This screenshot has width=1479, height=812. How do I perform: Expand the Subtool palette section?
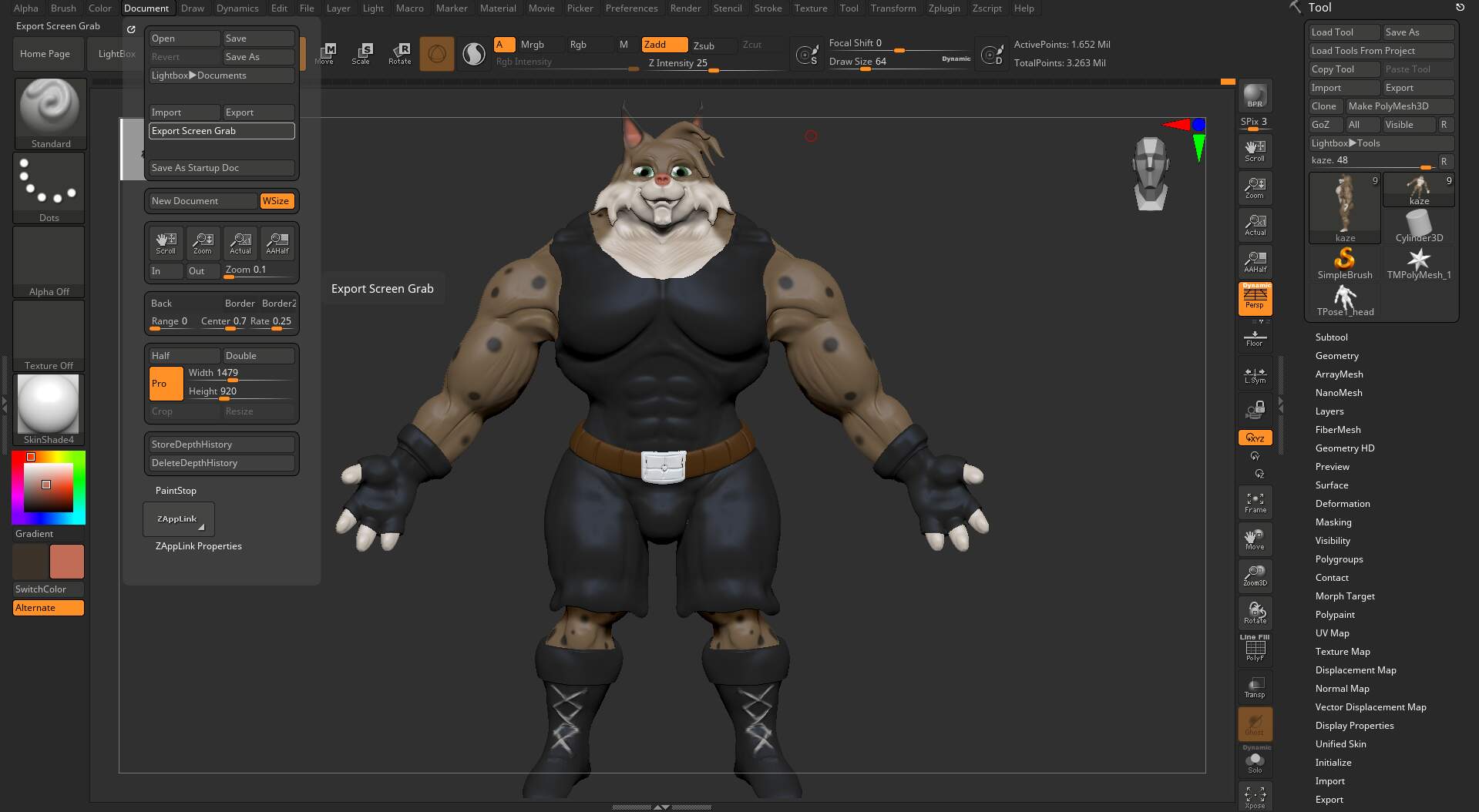pyautogui.click(x=1331, y=337)
